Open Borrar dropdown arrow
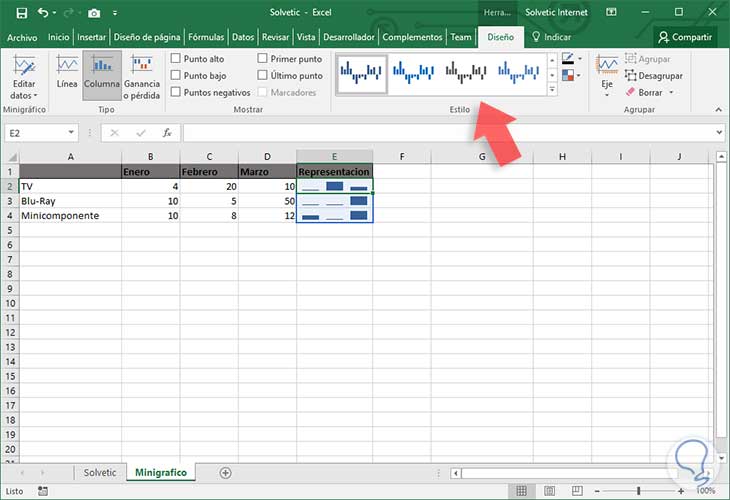730x500 pixels. point(671,92)
